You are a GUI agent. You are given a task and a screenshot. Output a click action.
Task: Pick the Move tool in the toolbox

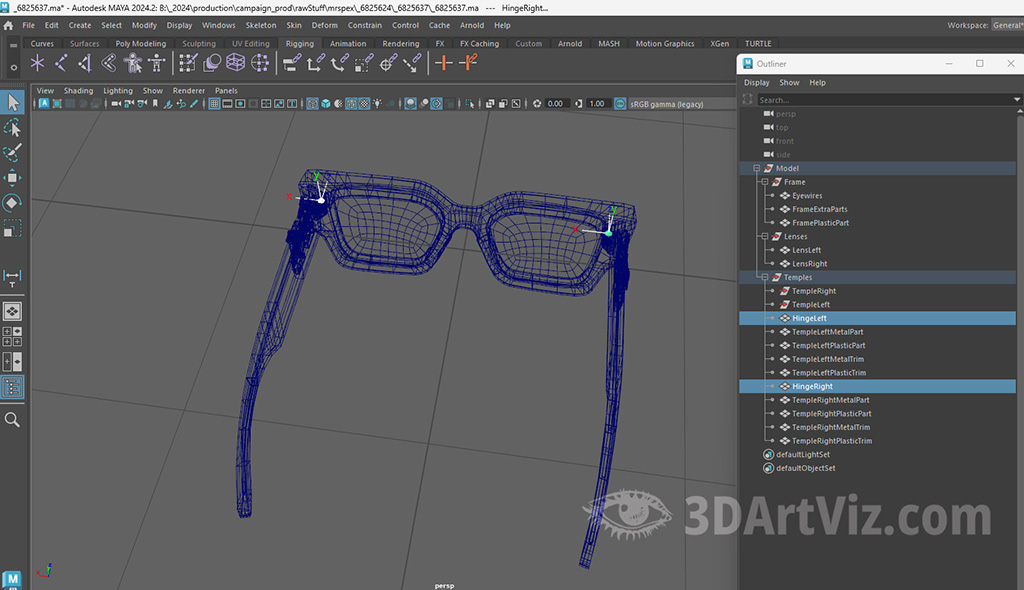click(x=13, y=178)
